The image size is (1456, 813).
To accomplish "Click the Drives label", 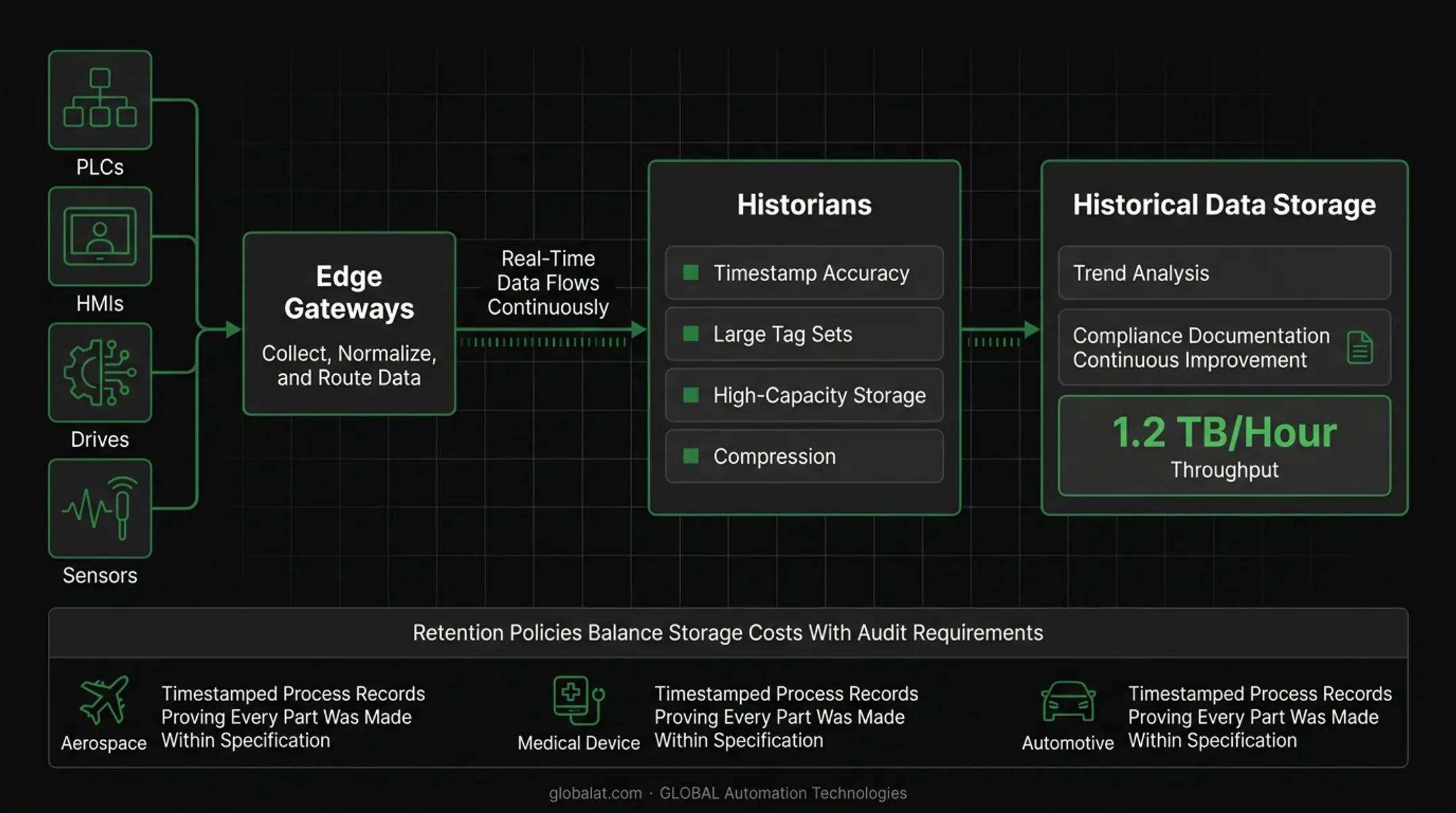I will pyautogui.click(x=100, y=440).
